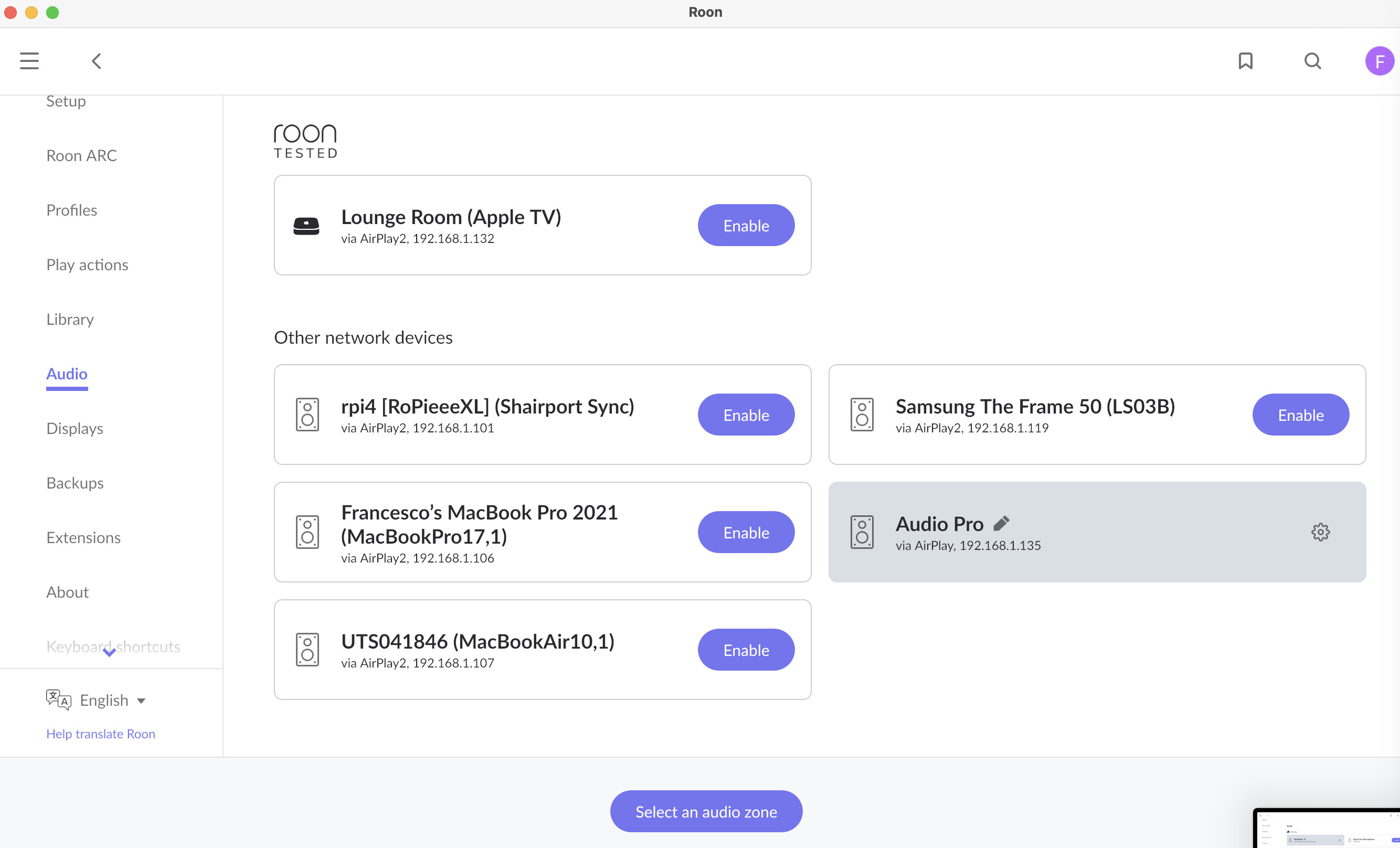Open the Library settings section
The width and height of the screenshot is (1400, 848).
click(70, 320)
